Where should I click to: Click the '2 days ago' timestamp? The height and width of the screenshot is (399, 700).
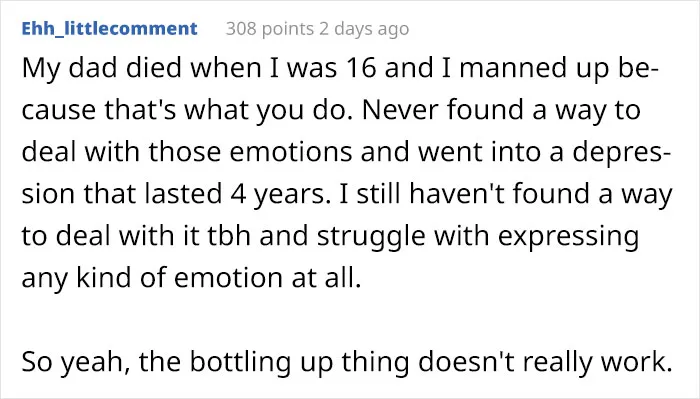point(364,29)
